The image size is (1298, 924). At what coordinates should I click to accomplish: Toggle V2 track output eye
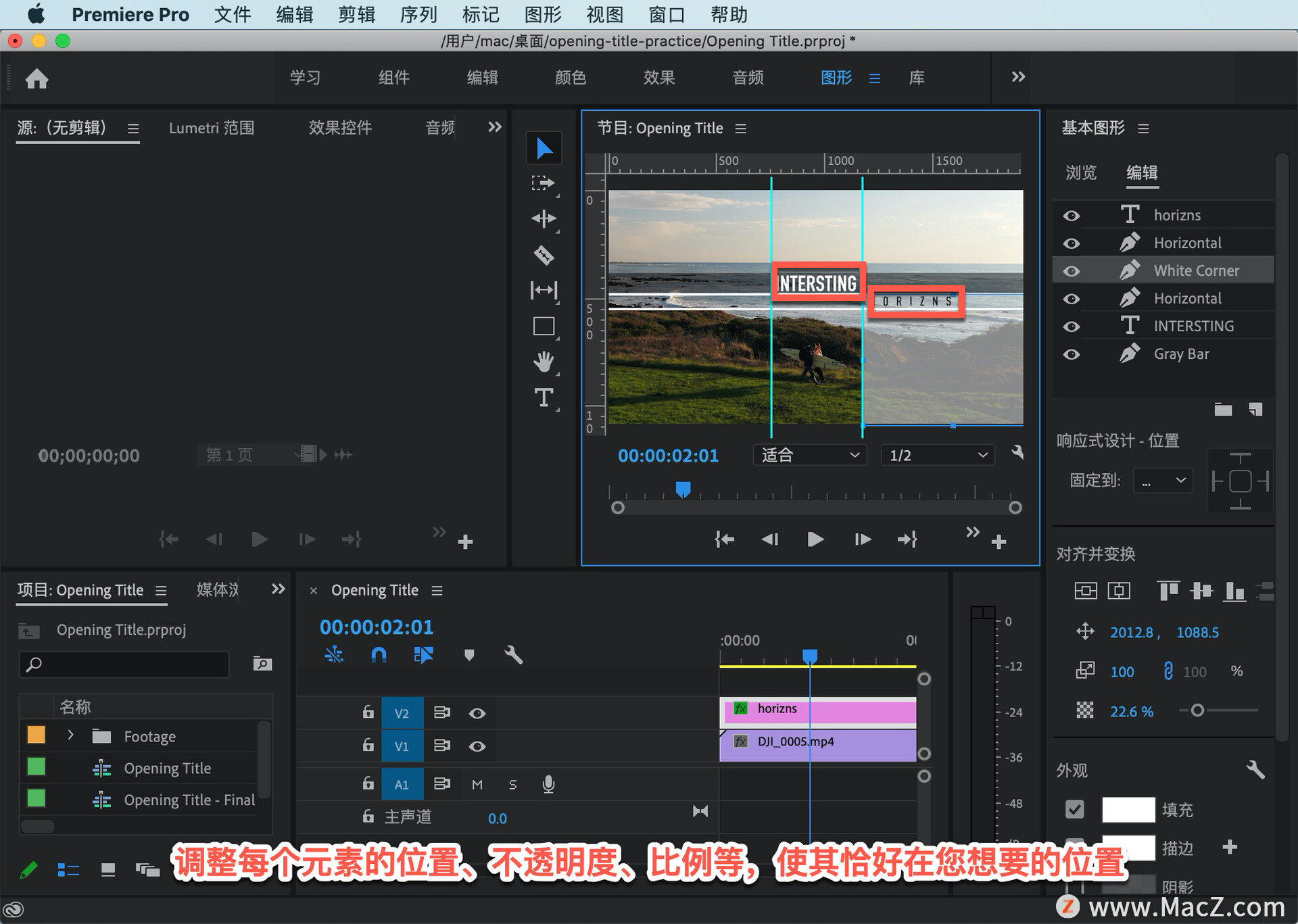[477, 713]
